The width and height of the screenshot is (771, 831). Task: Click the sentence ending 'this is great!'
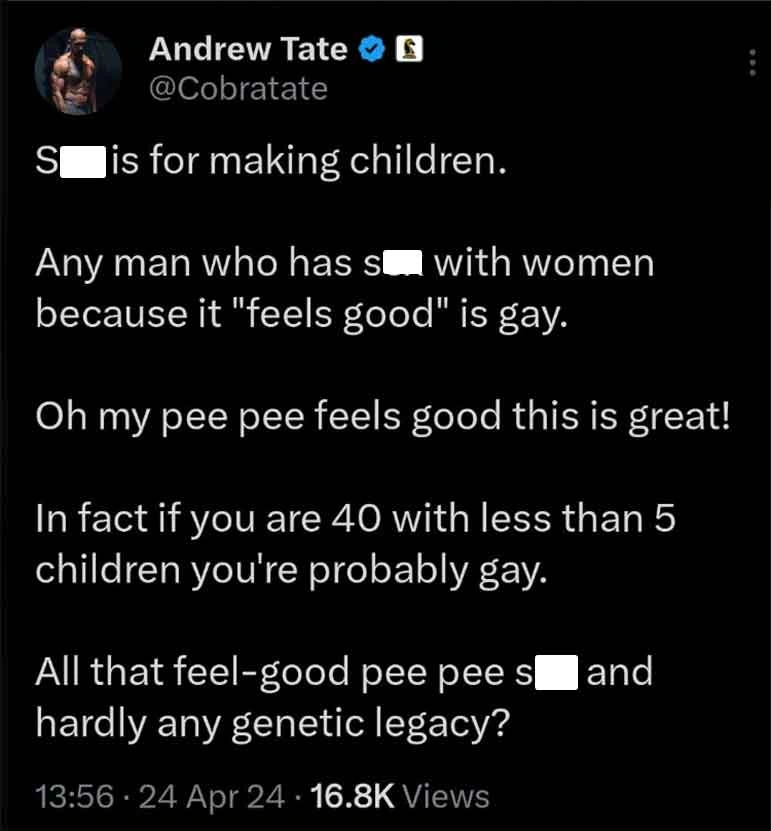click(383, 415)
